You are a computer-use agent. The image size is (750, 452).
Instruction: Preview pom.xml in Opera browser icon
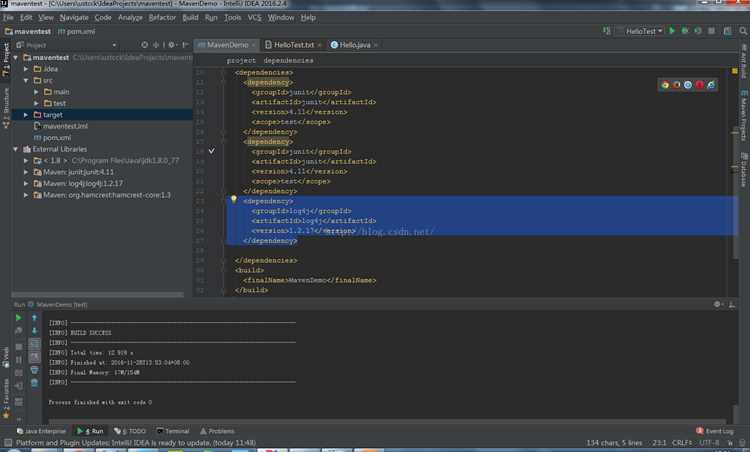(x=699, y=85)
